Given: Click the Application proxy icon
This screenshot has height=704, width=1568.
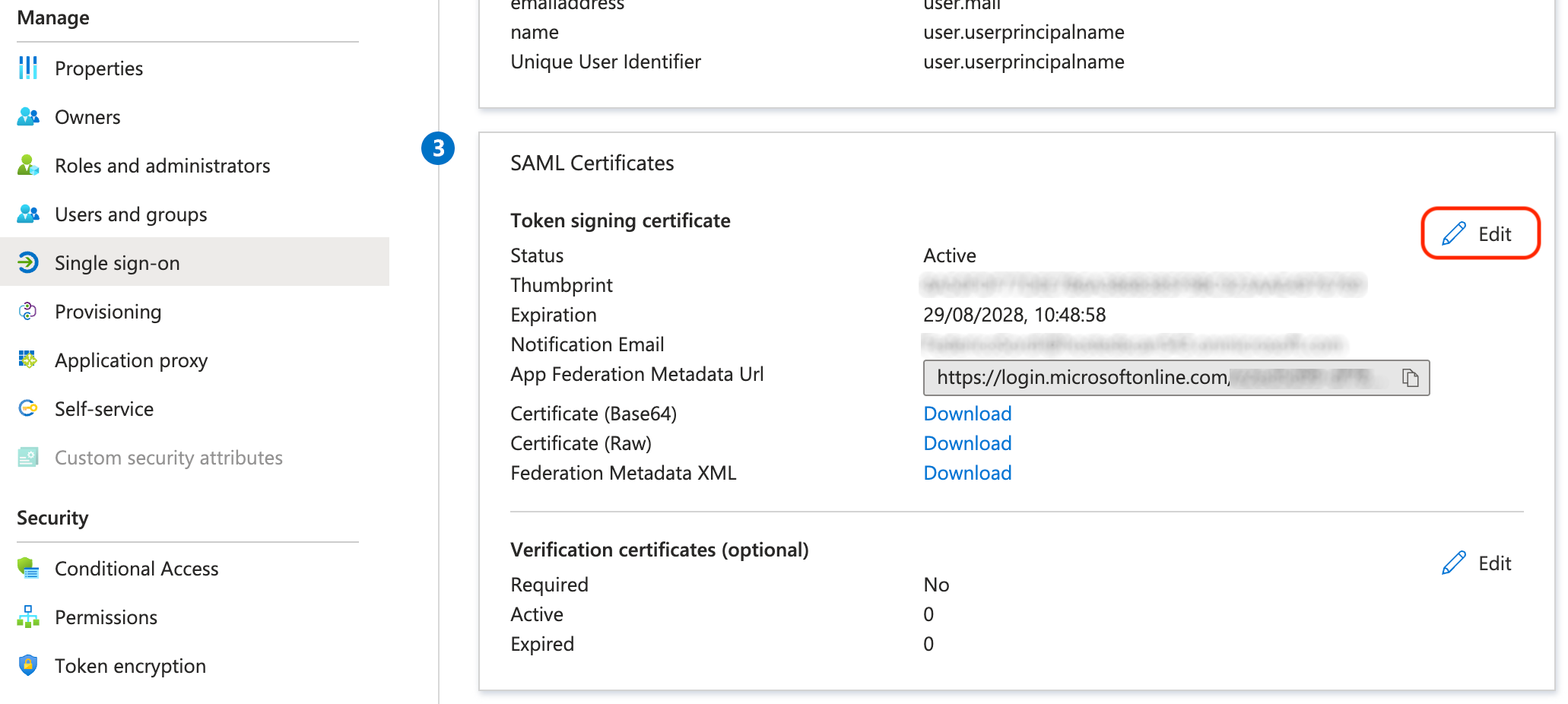Looking at the screenshot, I should (x=28, y=360).
